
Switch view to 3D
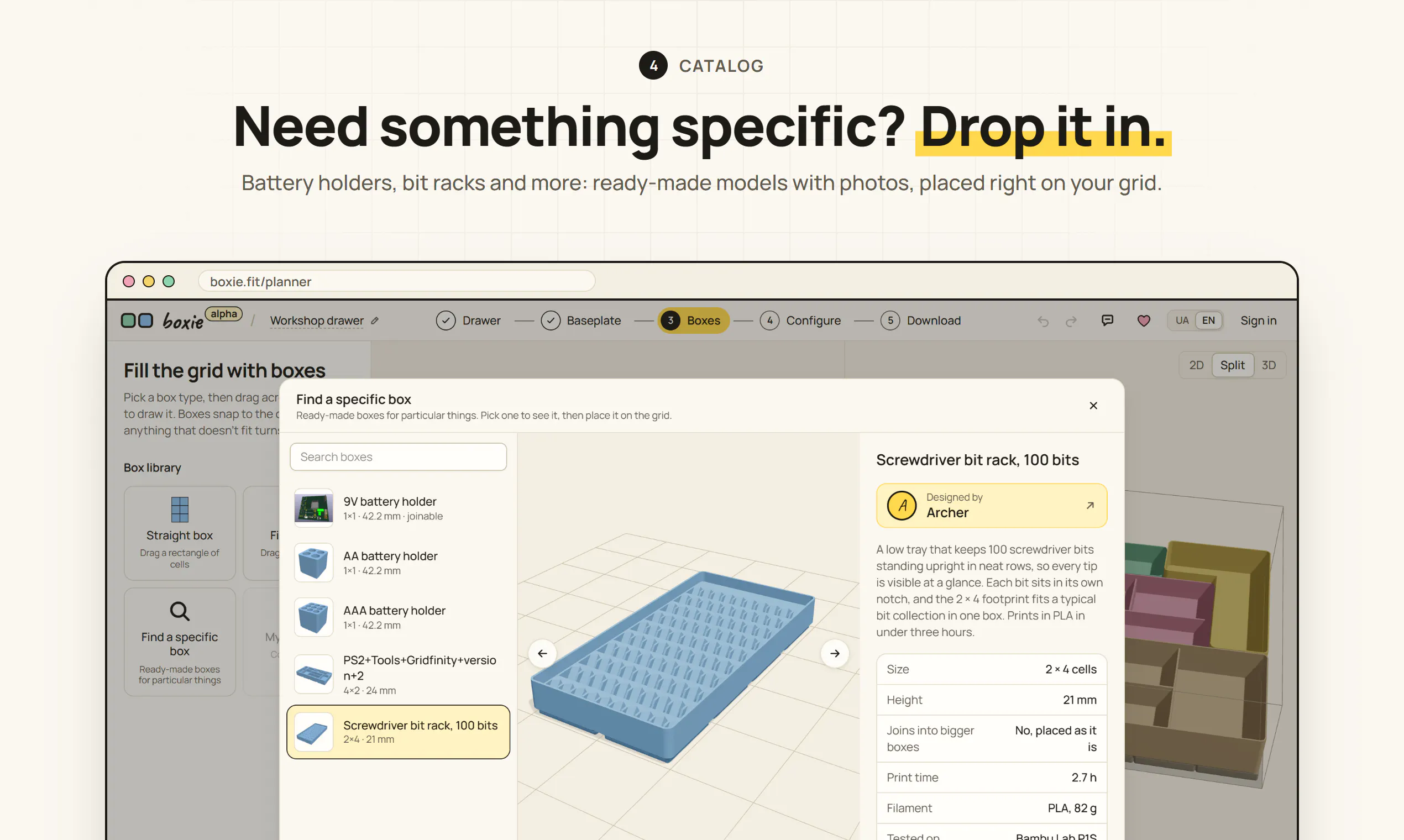1268,365
